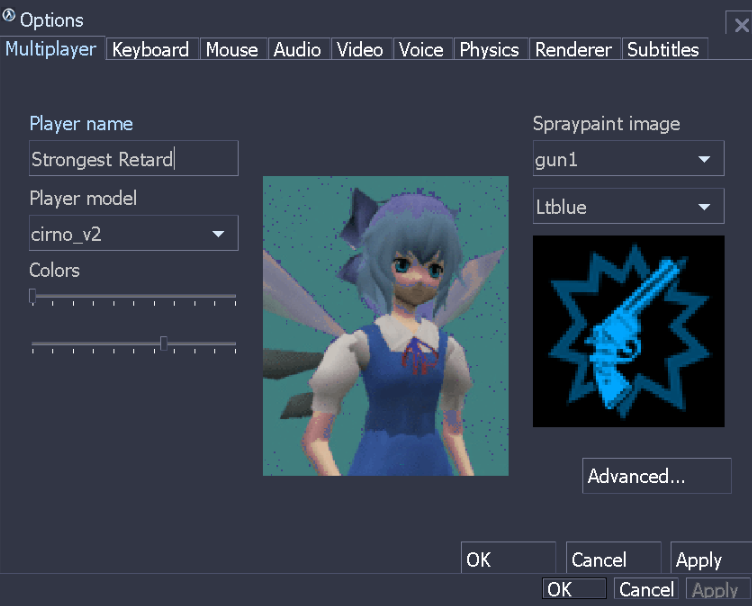Click the top Colors slider handle
The height and width of the screenshot is (606, 752).
coord(32,296)
